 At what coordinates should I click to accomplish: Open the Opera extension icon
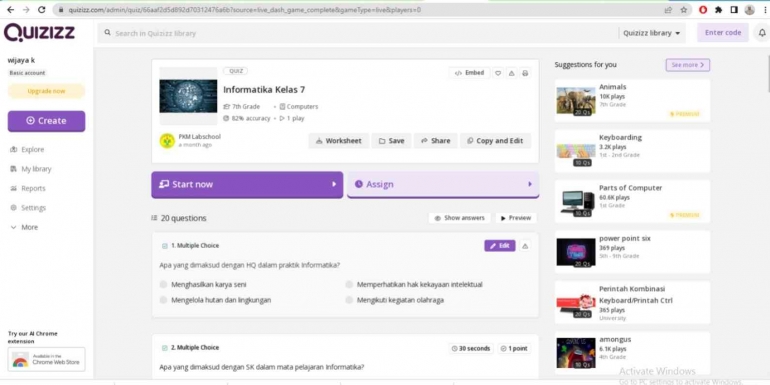[x=703, y=10]
